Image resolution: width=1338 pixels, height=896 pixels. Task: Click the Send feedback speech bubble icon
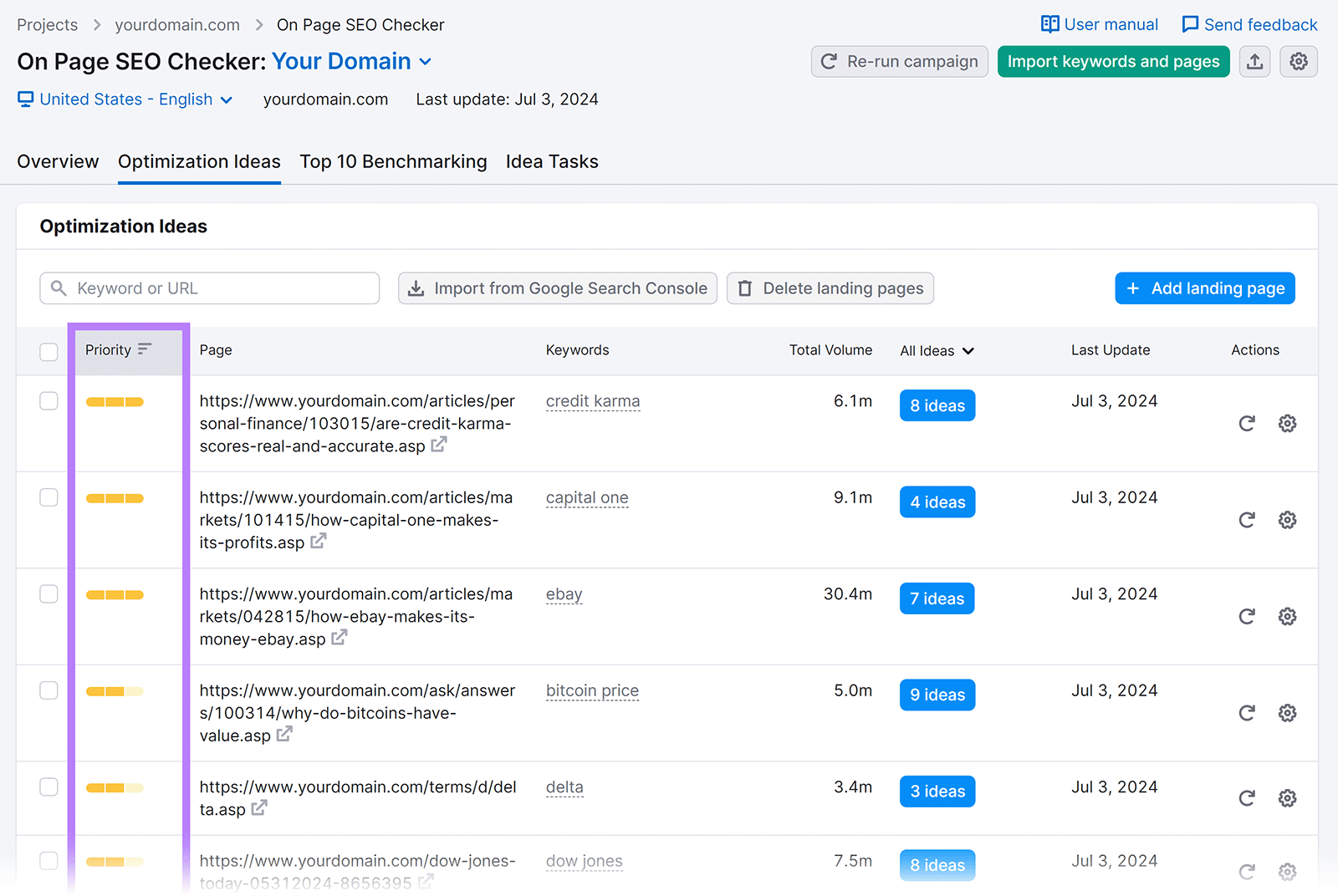[1190, 24]
